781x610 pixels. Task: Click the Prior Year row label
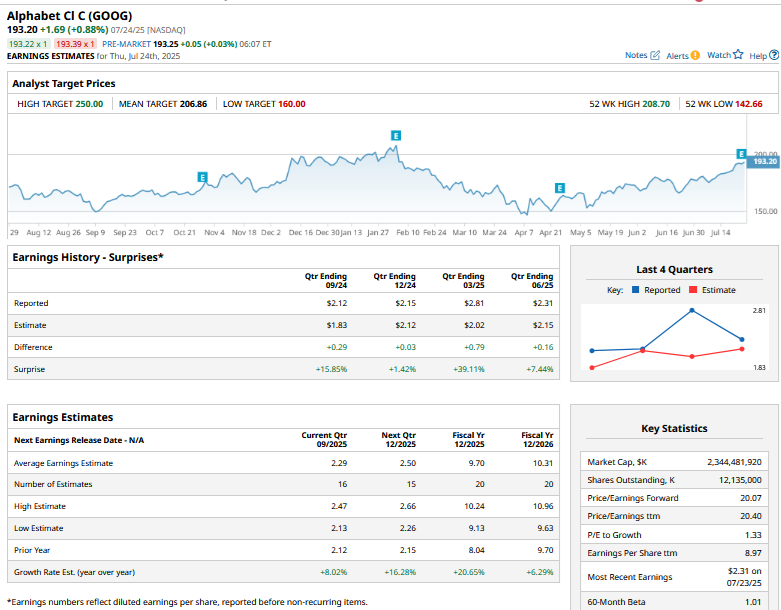pos(32,550)
